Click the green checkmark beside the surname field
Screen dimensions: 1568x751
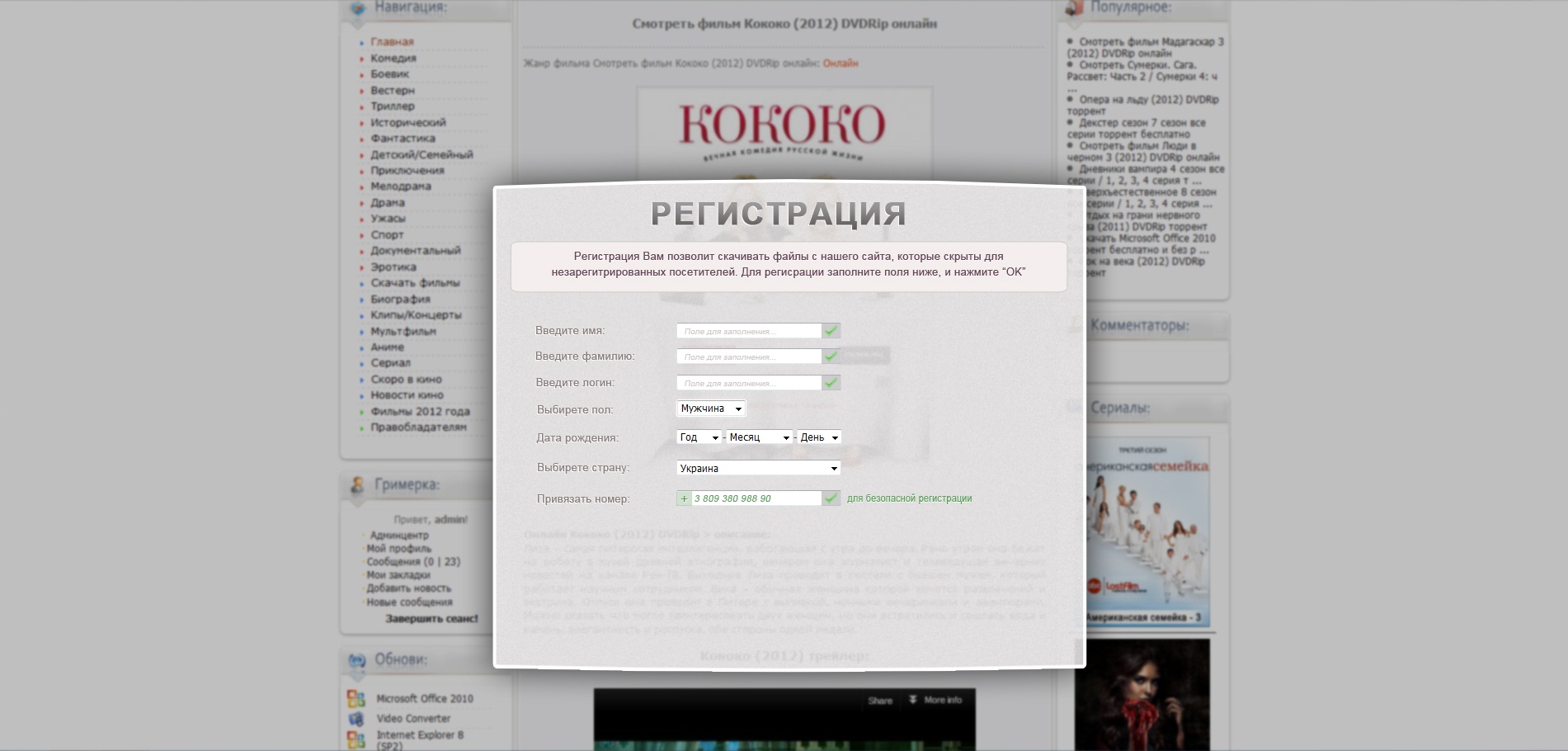point(831,357)
